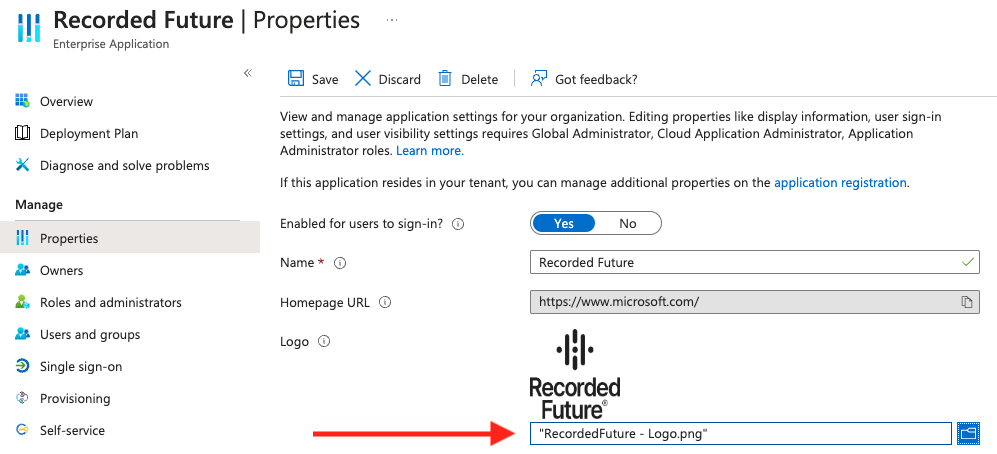The width and height of the screenshot is (997, 454).
Task: Show info tooltip for Logo
Action: 324,342
